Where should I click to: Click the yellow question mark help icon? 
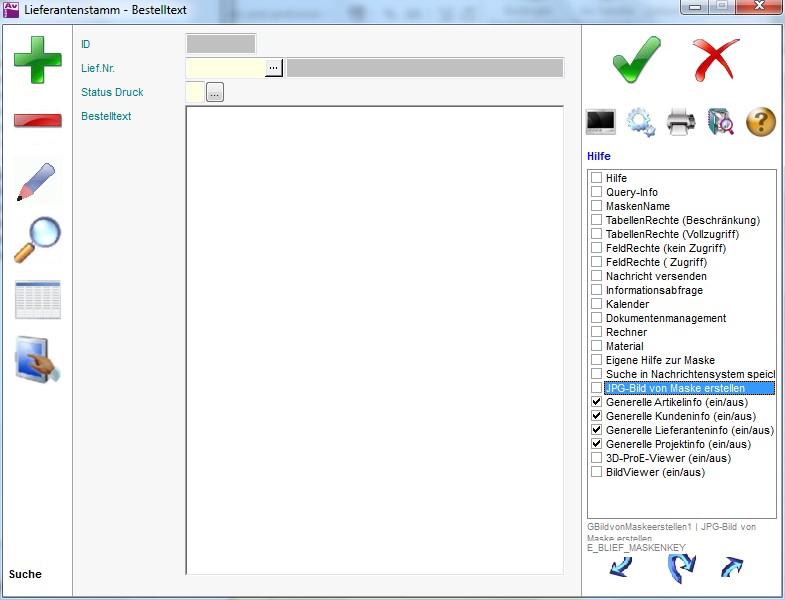point(761,123)
